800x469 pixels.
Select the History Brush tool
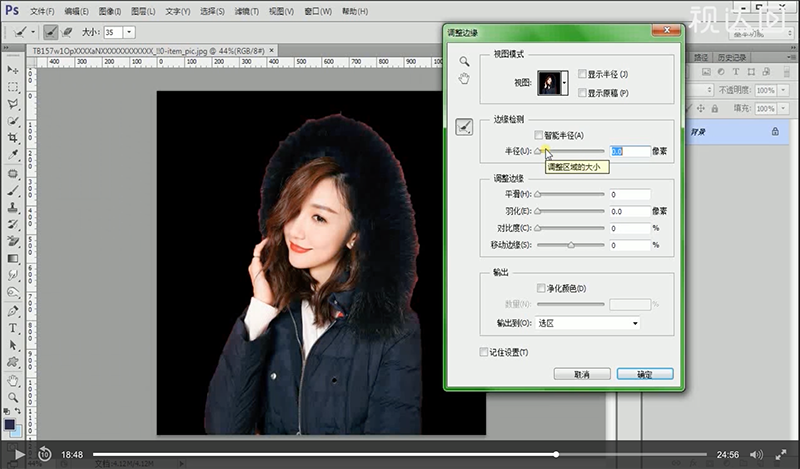click(x=13, y=225)
